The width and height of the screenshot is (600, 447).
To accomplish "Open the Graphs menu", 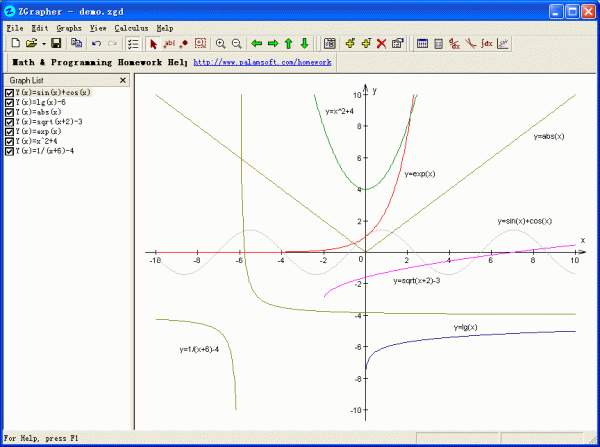I will [69, 28].
